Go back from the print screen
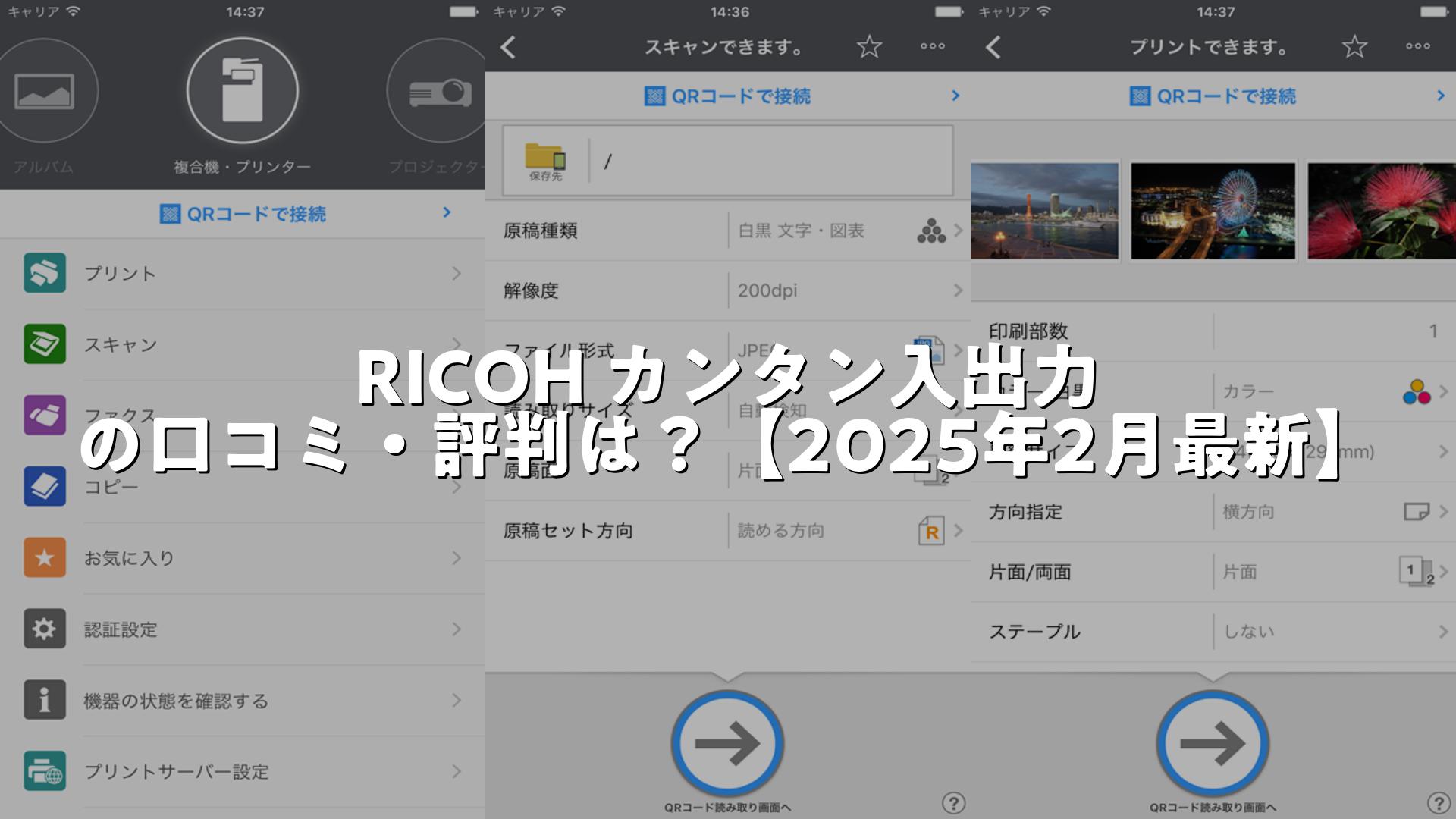This screenshot has width=1456, height=819. (994, 48)
